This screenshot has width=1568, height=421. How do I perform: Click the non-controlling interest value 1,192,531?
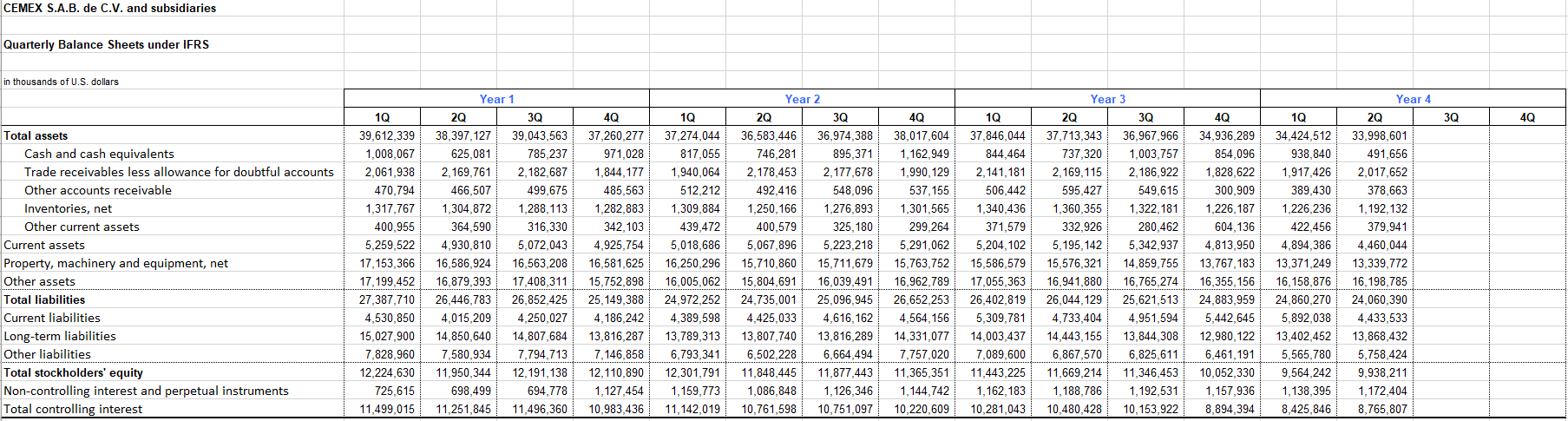(x=1153, y=391)
